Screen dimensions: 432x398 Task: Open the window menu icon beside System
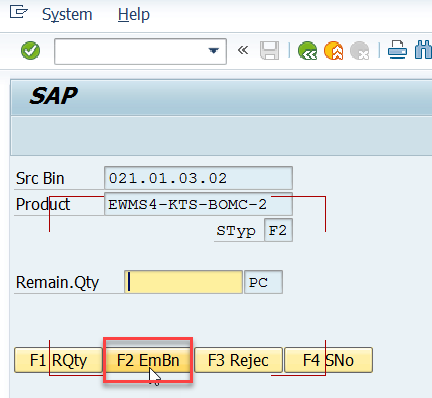tap(18, 13)
